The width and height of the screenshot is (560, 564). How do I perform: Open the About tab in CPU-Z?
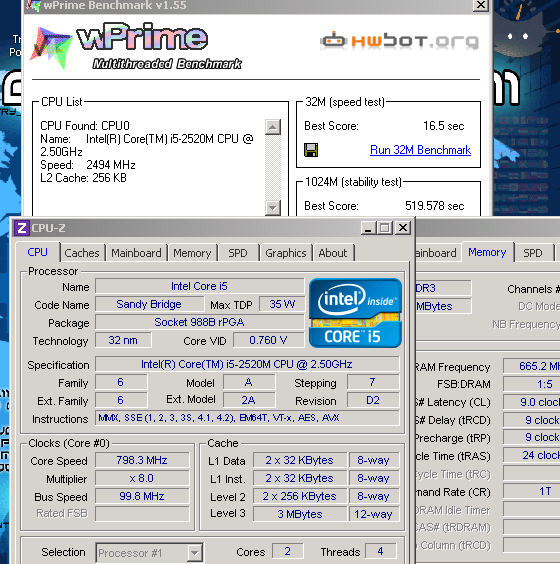pyautogui.click(x=333, y=253)
